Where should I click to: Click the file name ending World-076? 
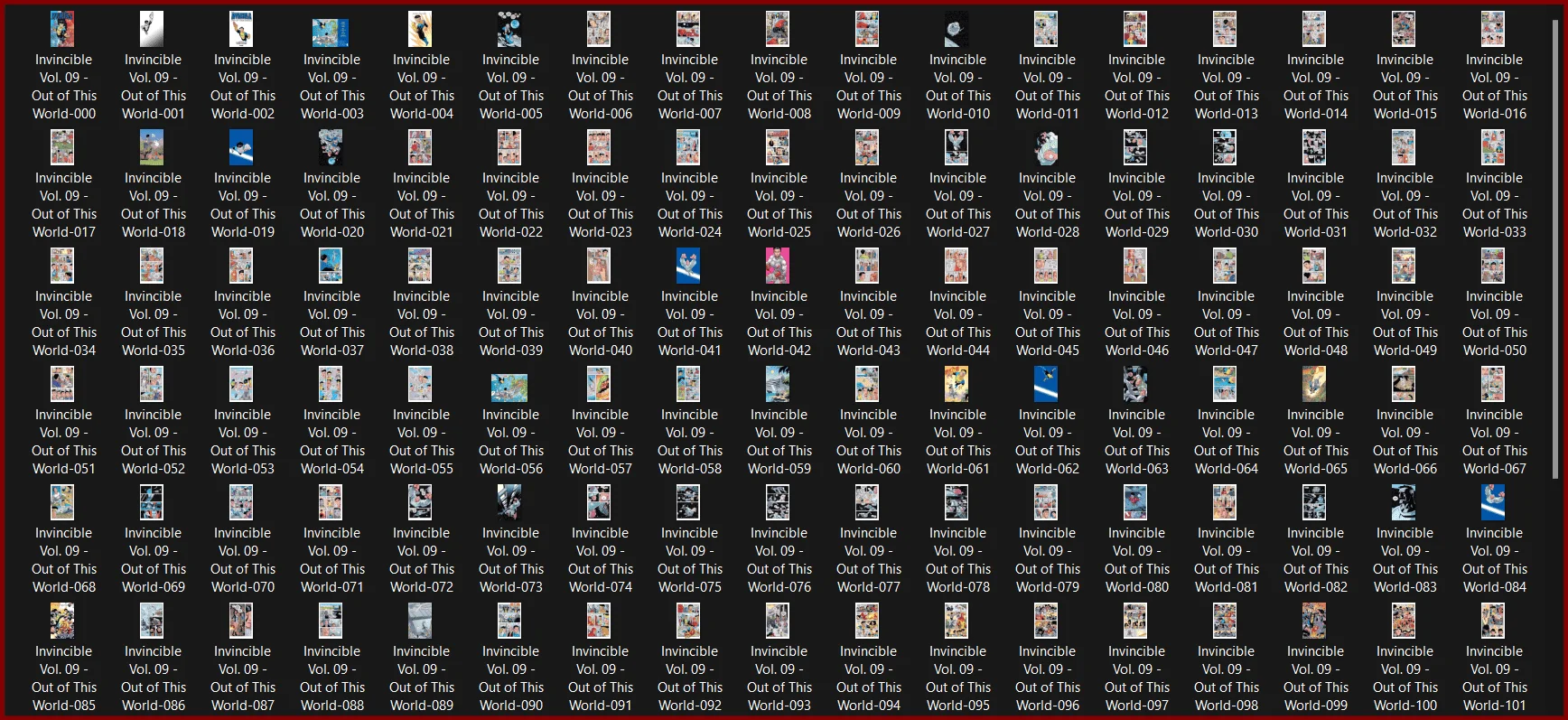click(779, 560)
